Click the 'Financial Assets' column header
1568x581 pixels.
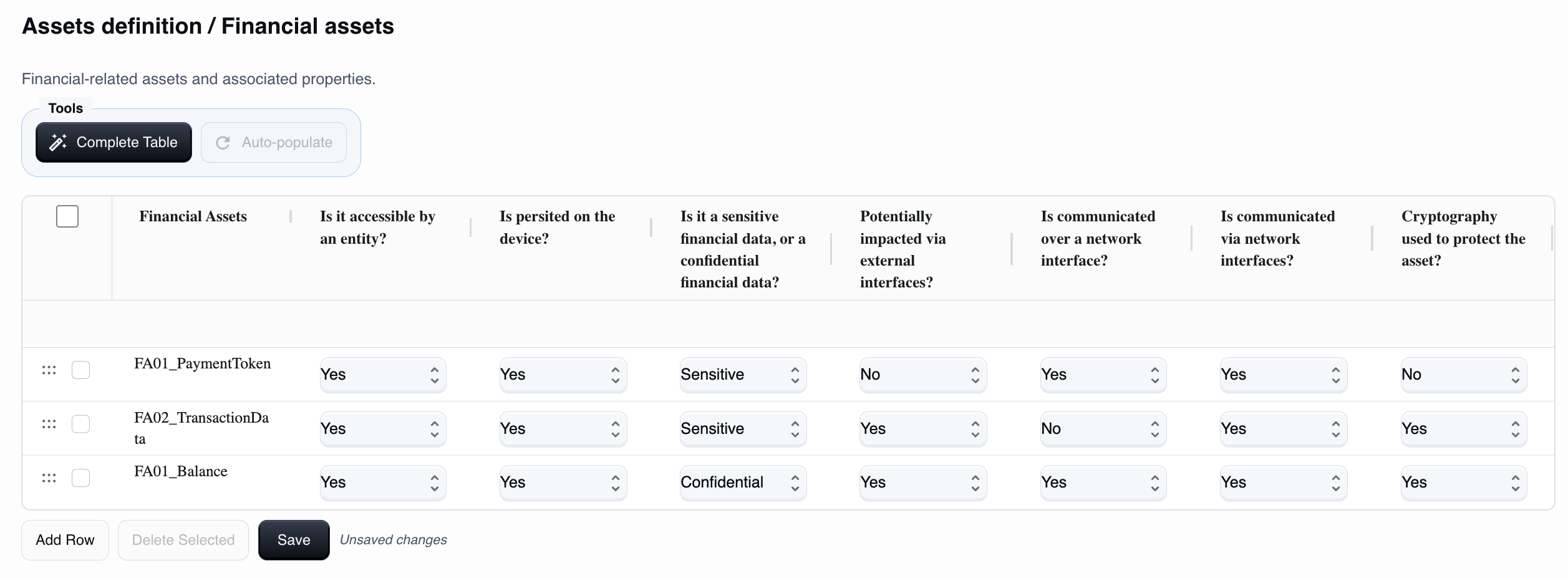[x=193, y=216]
